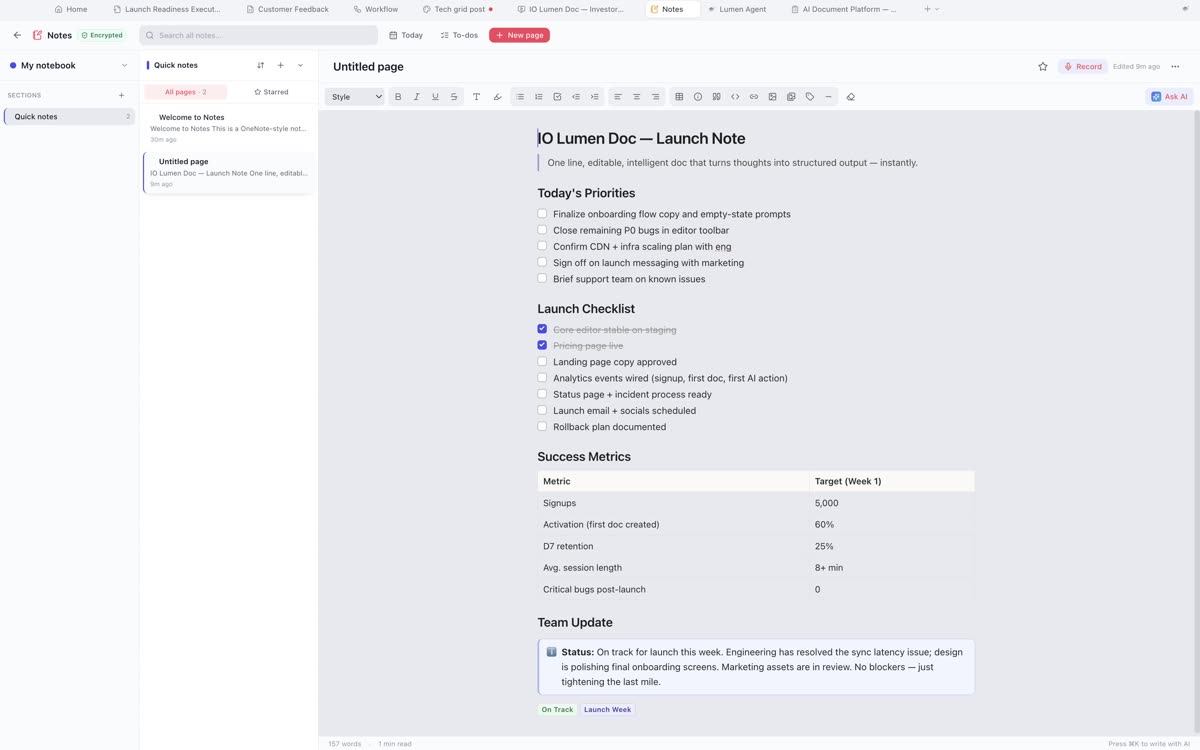Insert a hyperlink
Image resolution: width=1200 pixels, height=750 pixels.
point(754,97)
